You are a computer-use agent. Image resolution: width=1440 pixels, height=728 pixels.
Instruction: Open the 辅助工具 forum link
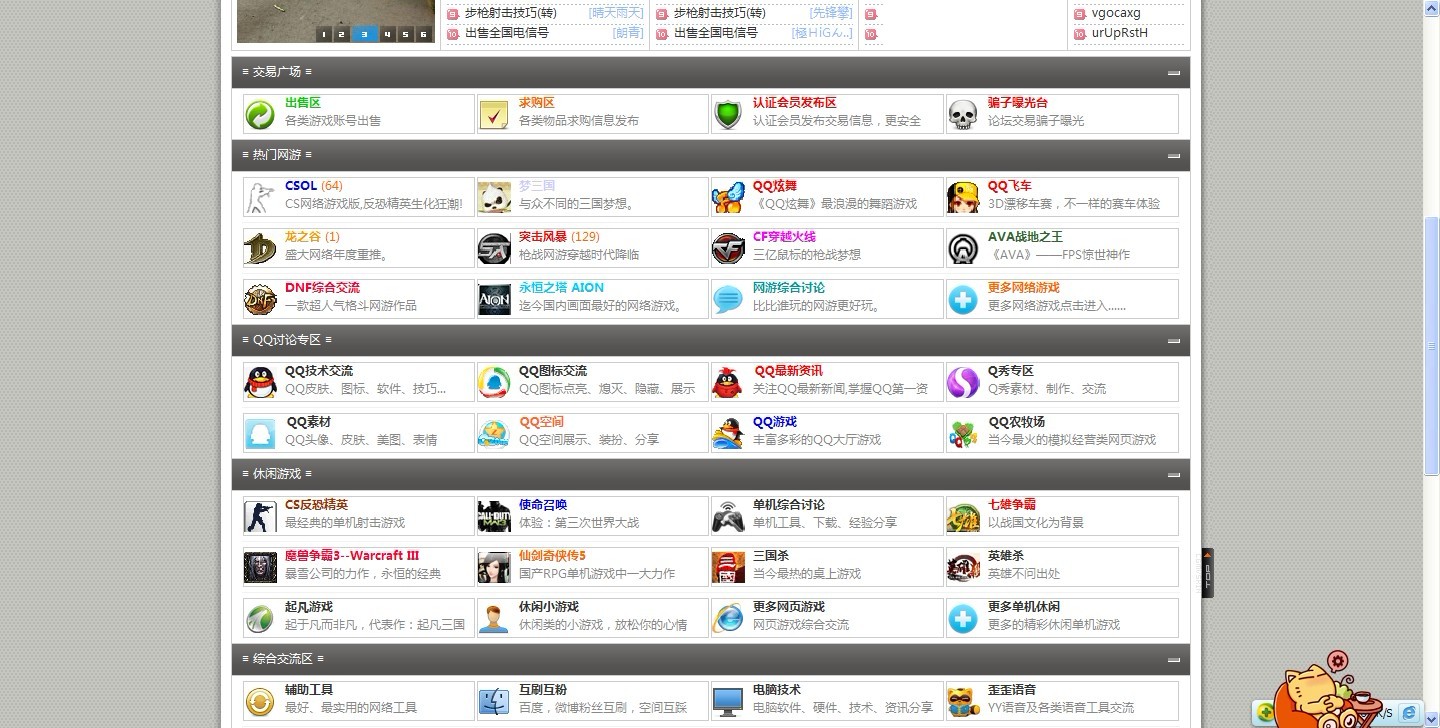coord(309,690)
